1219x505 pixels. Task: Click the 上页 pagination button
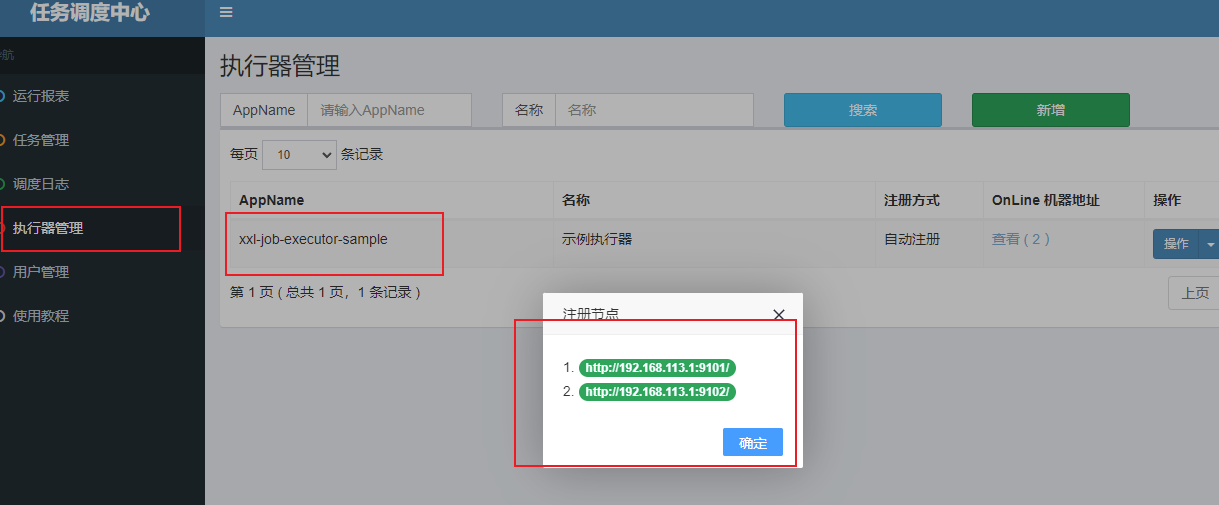1194,293
